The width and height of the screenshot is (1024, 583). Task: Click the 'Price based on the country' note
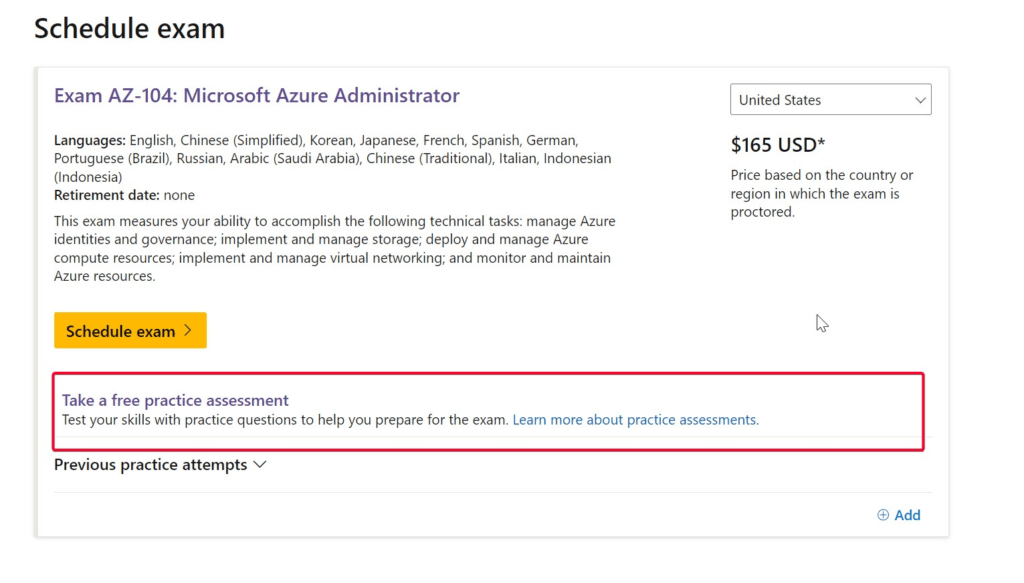(x=822, y=193)
